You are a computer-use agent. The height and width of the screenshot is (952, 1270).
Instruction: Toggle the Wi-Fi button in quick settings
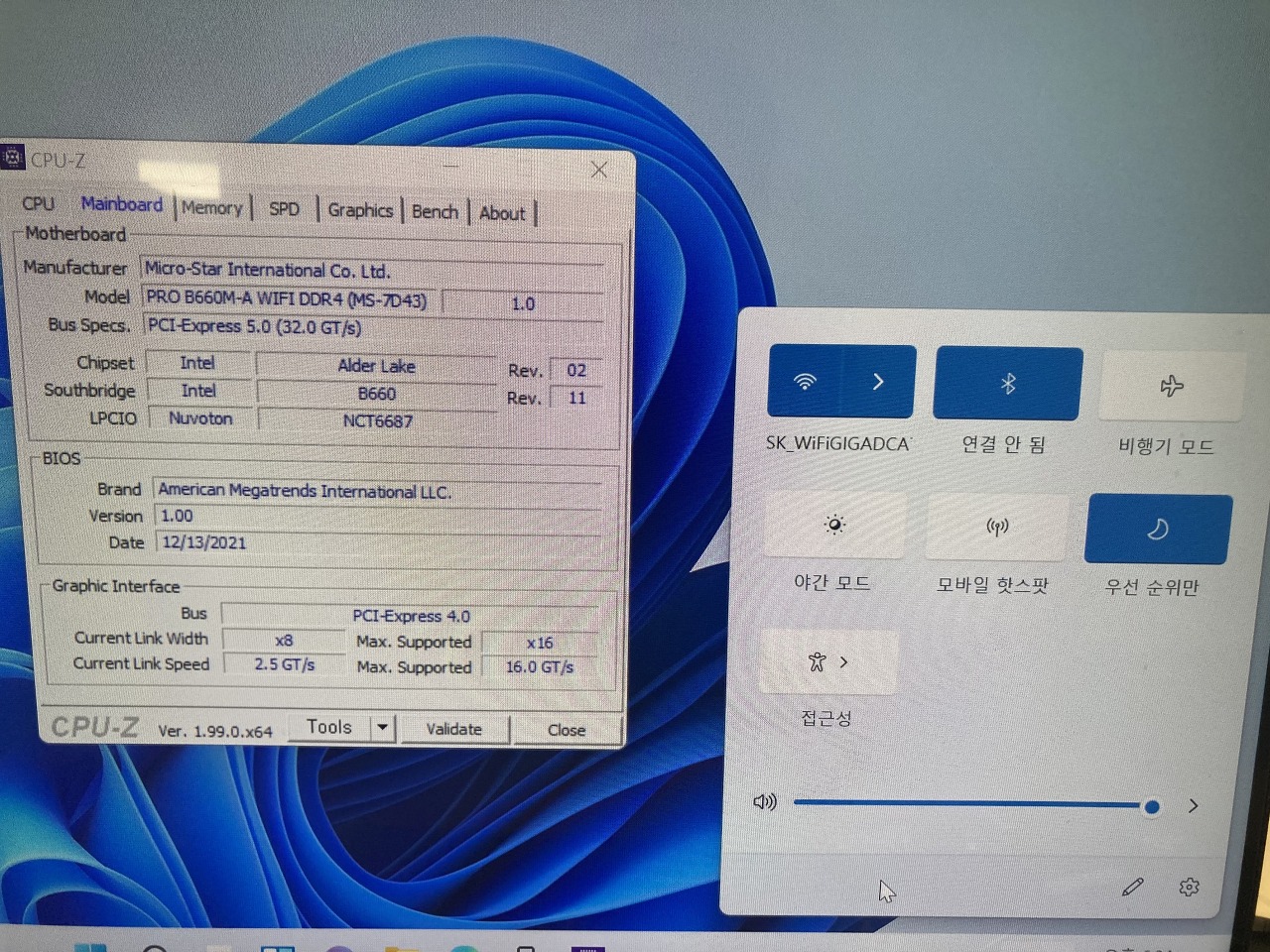[805, 382]
